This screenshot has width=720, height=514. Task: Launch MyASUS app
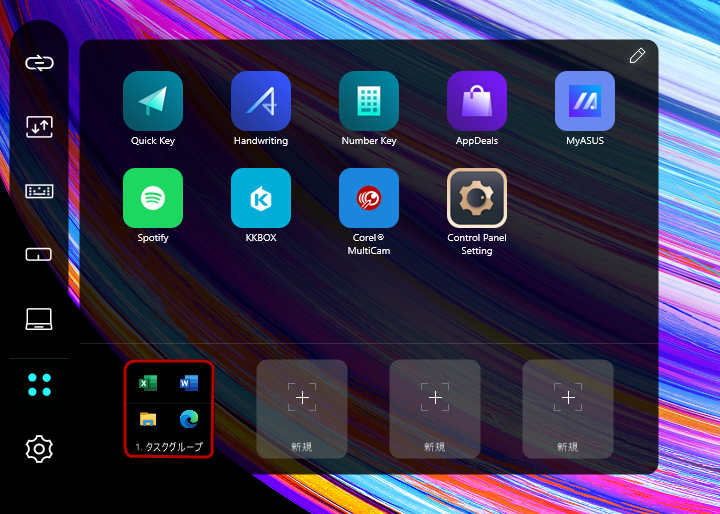point(585,101)
